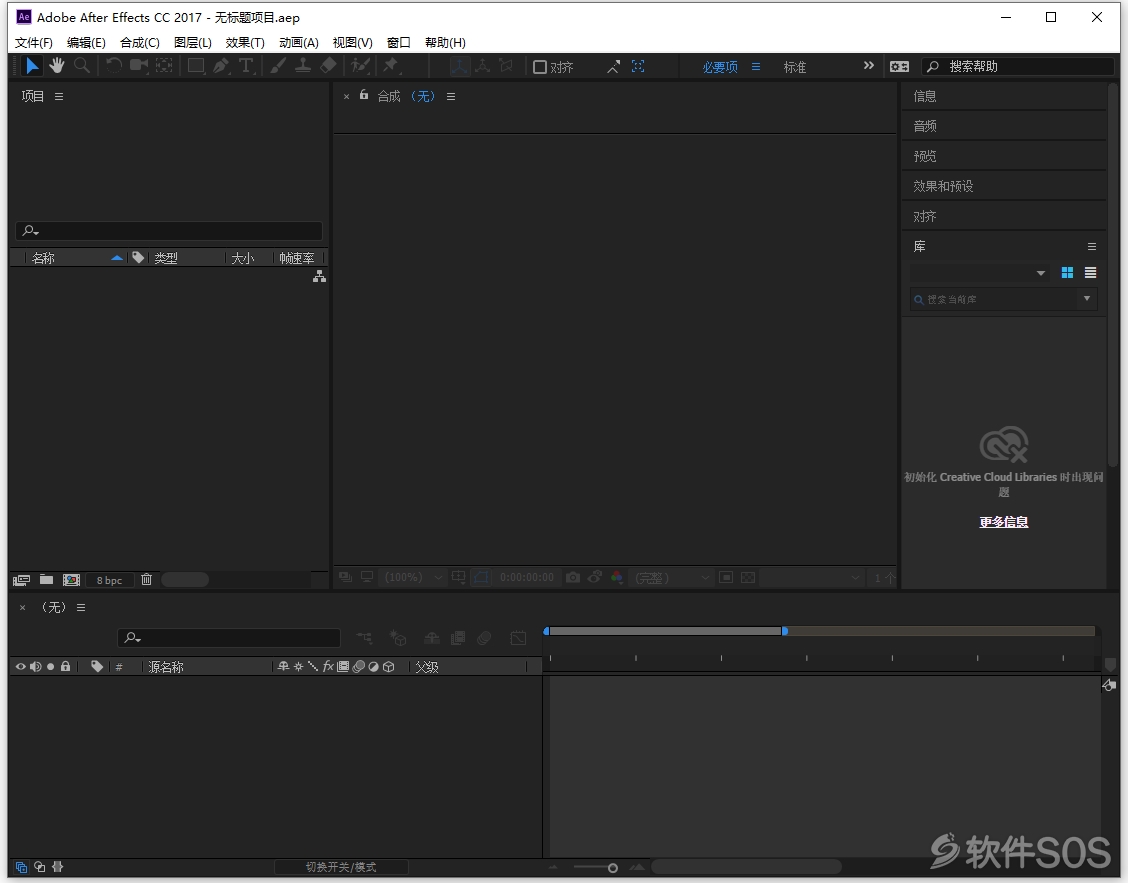Select the Rotation tool
1128x883 pixels.
tap(113, 66)
